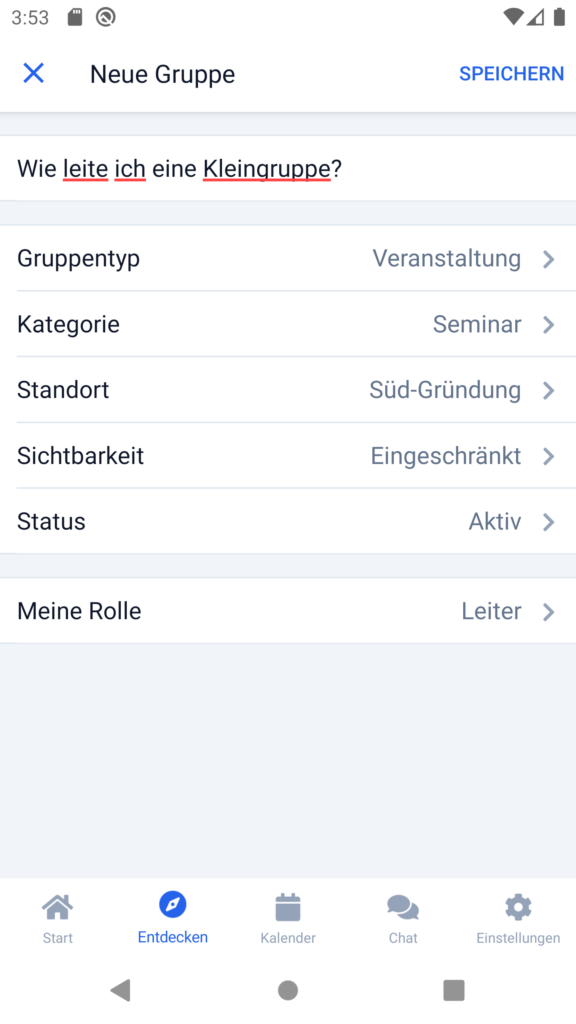Open the Entdecken compass icon
Viewport: 576px width, 1024px height.
pos(172,904)
